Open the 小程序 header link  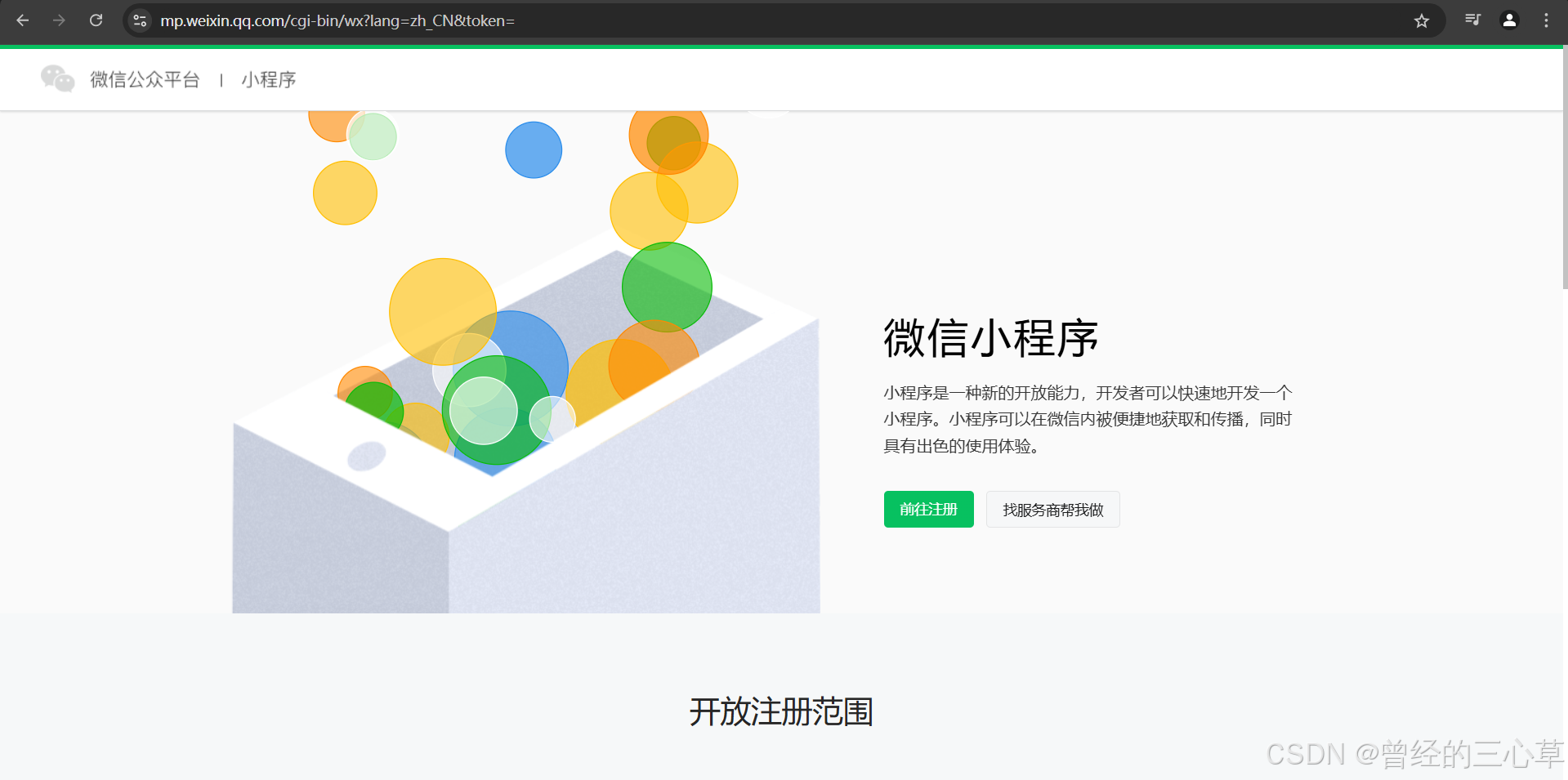click(269, 79)
